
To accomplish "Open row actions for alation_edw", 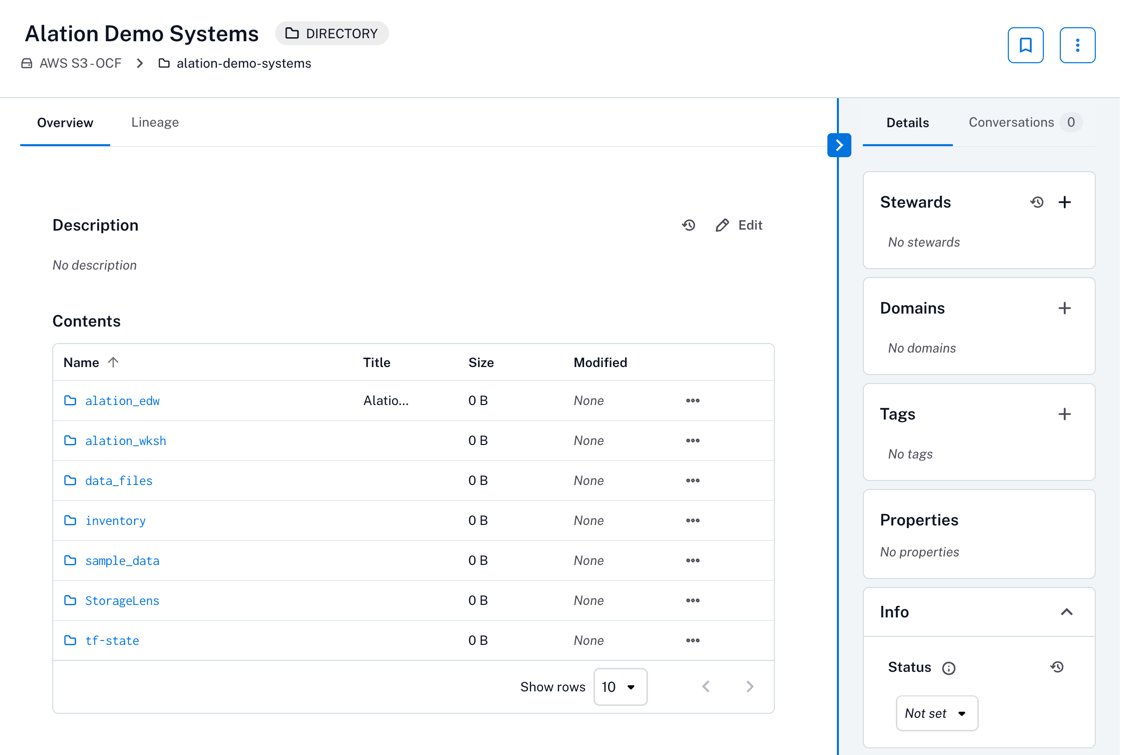I will pos(692,401).
